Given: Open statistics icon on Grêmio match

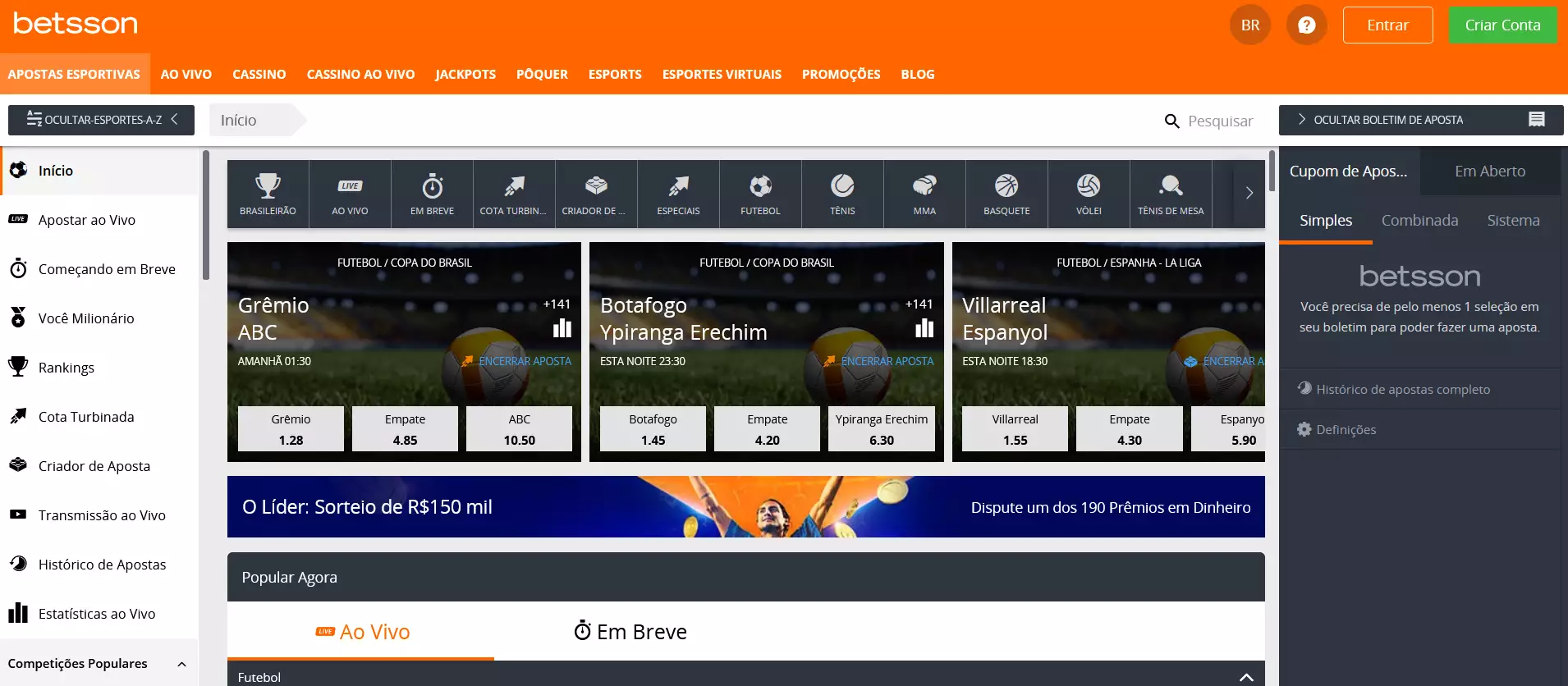Looking at the screenshot, I should (x=562, y=329).
